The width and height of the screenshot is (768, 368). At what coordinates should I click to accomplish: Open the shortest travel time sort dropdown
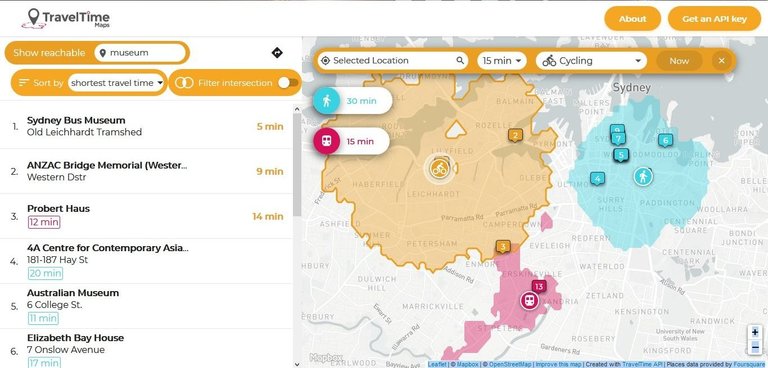coord(117,83)
